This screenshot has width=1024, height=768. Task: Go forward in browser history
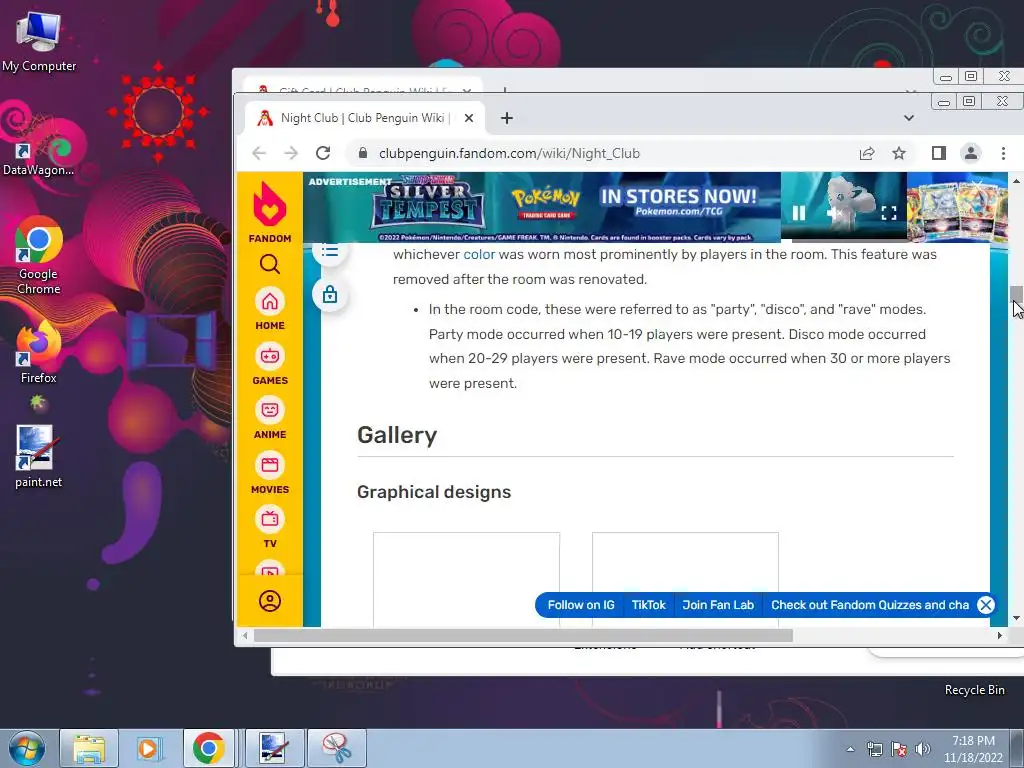291,153
